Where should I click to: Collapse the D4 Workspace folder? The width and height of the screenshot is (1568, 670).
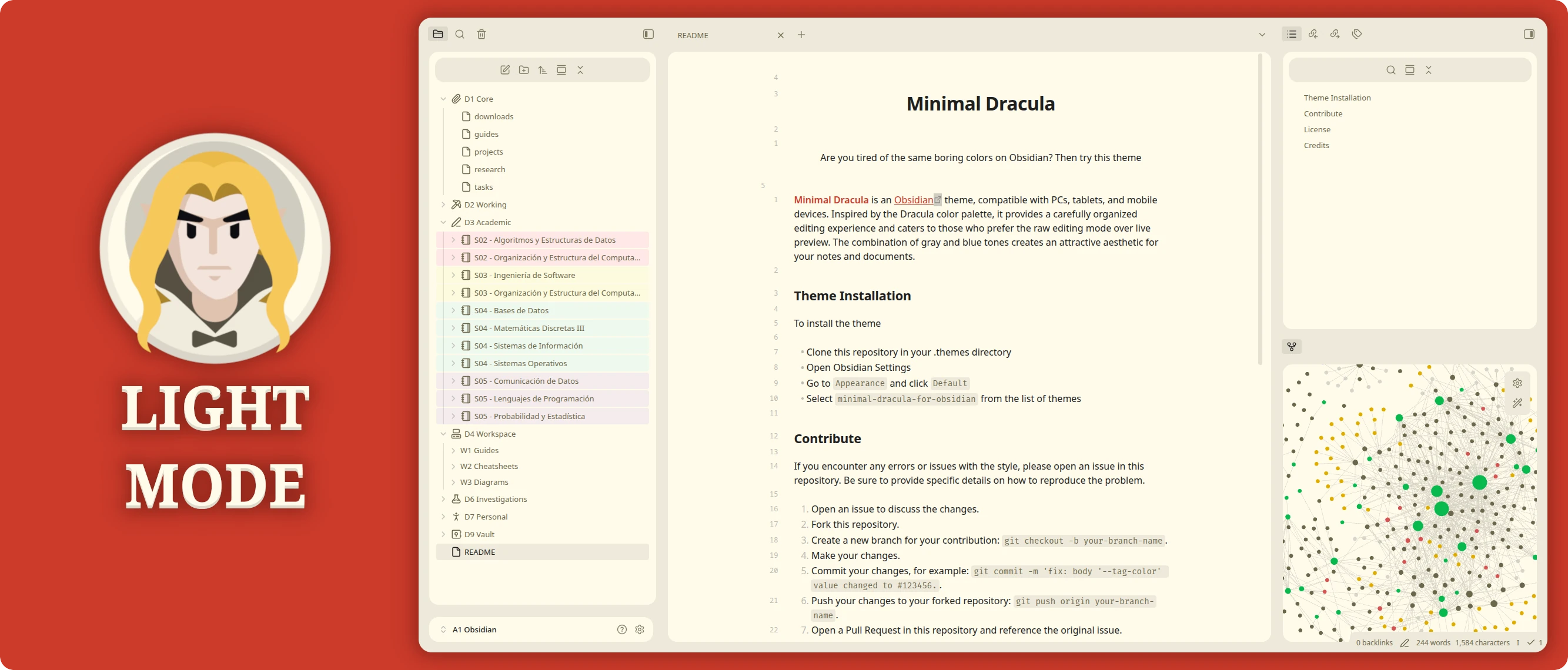click(x=443, y=434)
